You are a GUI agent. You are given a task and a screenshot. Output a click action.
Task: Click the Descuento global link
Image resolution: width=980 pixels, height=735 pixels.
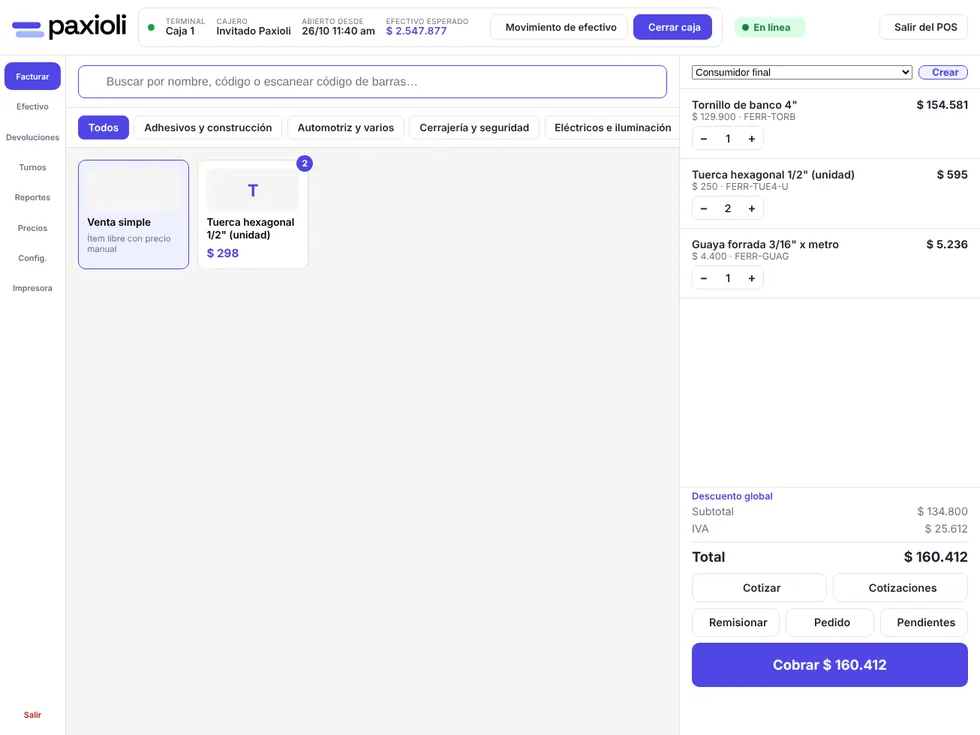click(732, 496)
